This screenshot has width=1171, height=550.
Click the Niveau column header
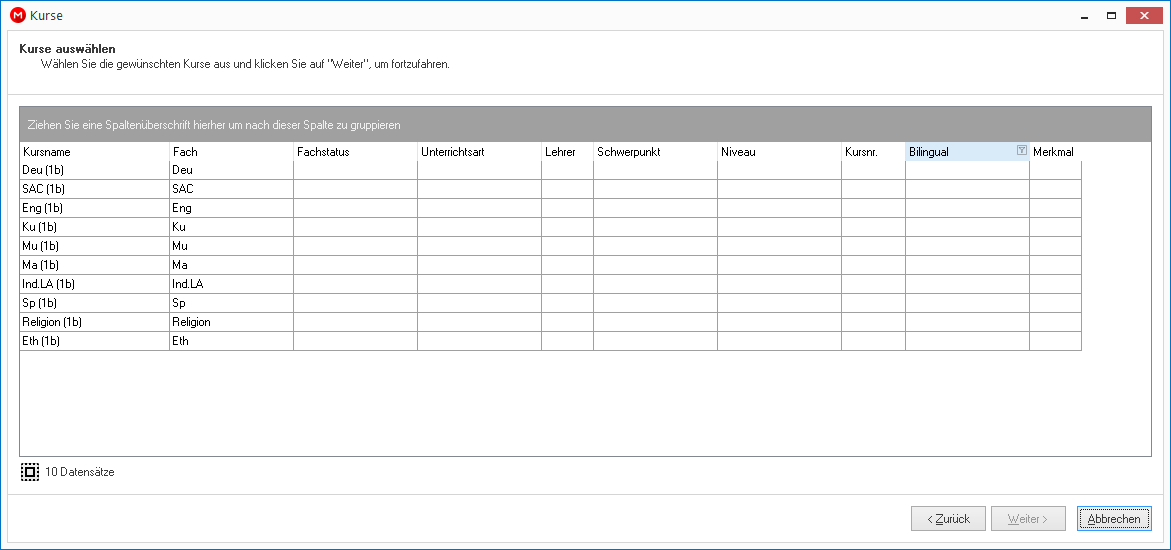pos(780,152)
